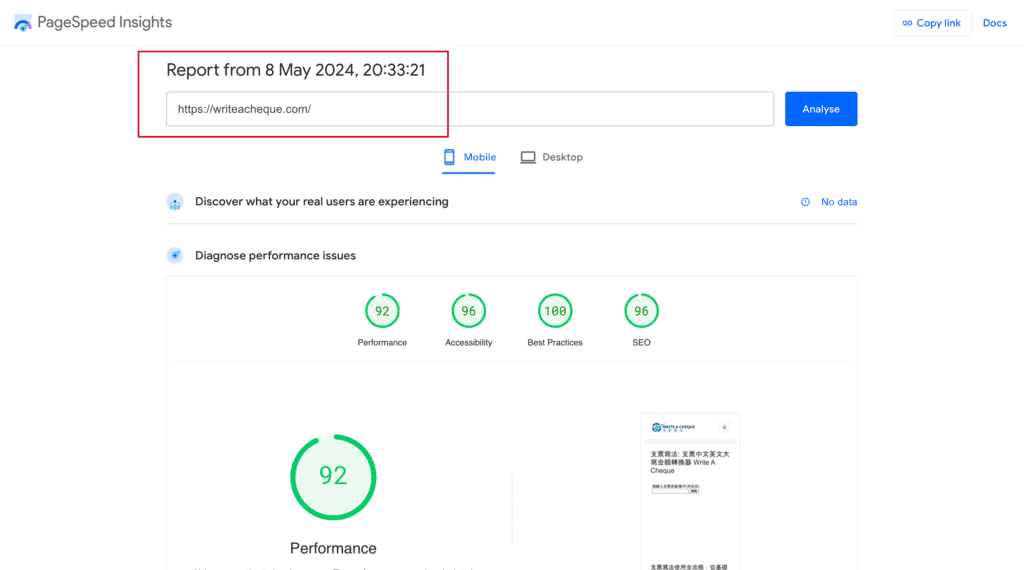Click the URL input field

coord(470,109)
